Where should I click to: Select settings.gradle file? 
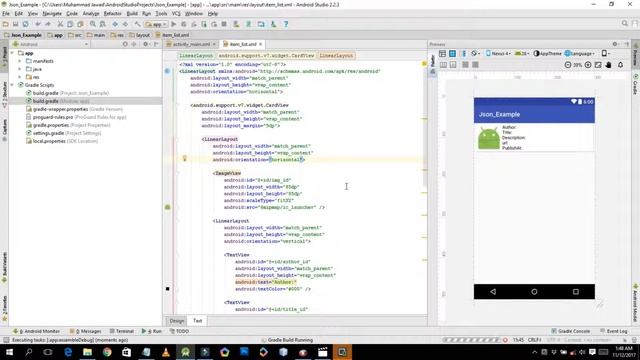click(63, 133)
